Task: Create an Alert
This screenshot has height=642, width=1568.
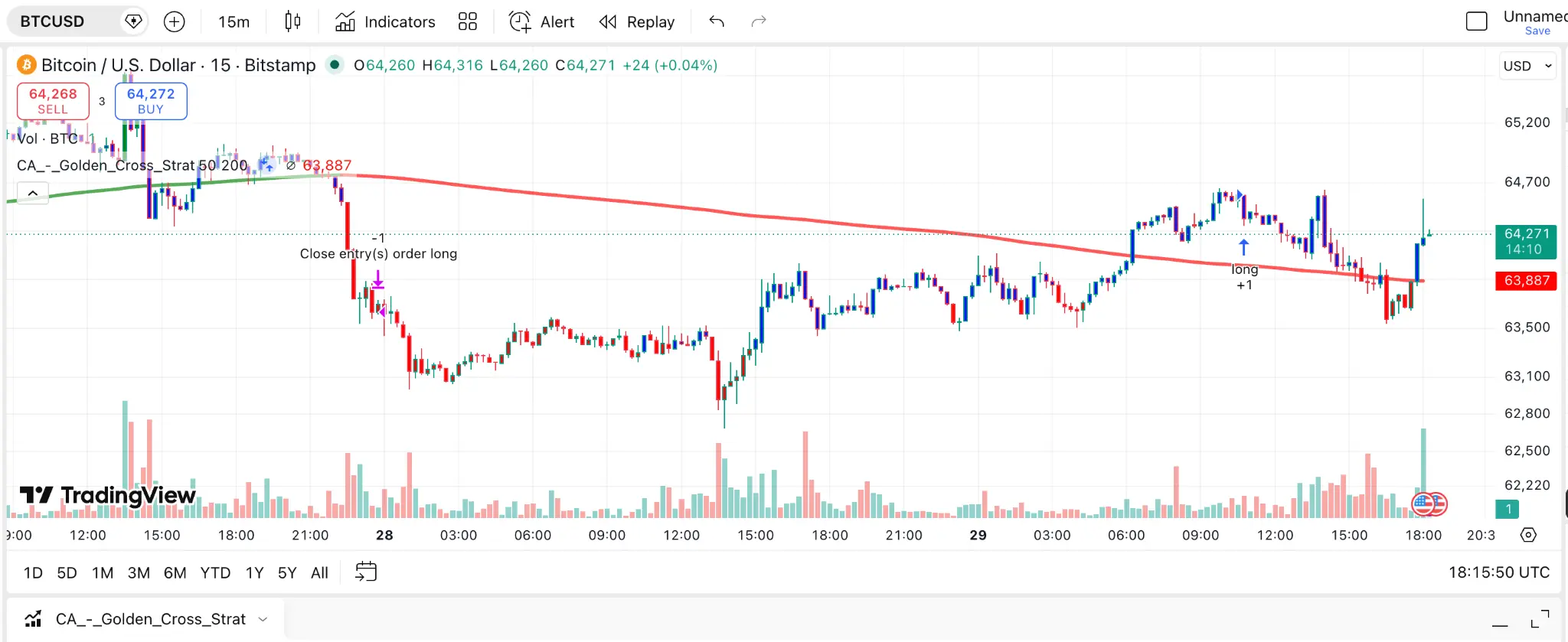Action: pos(542,21)
